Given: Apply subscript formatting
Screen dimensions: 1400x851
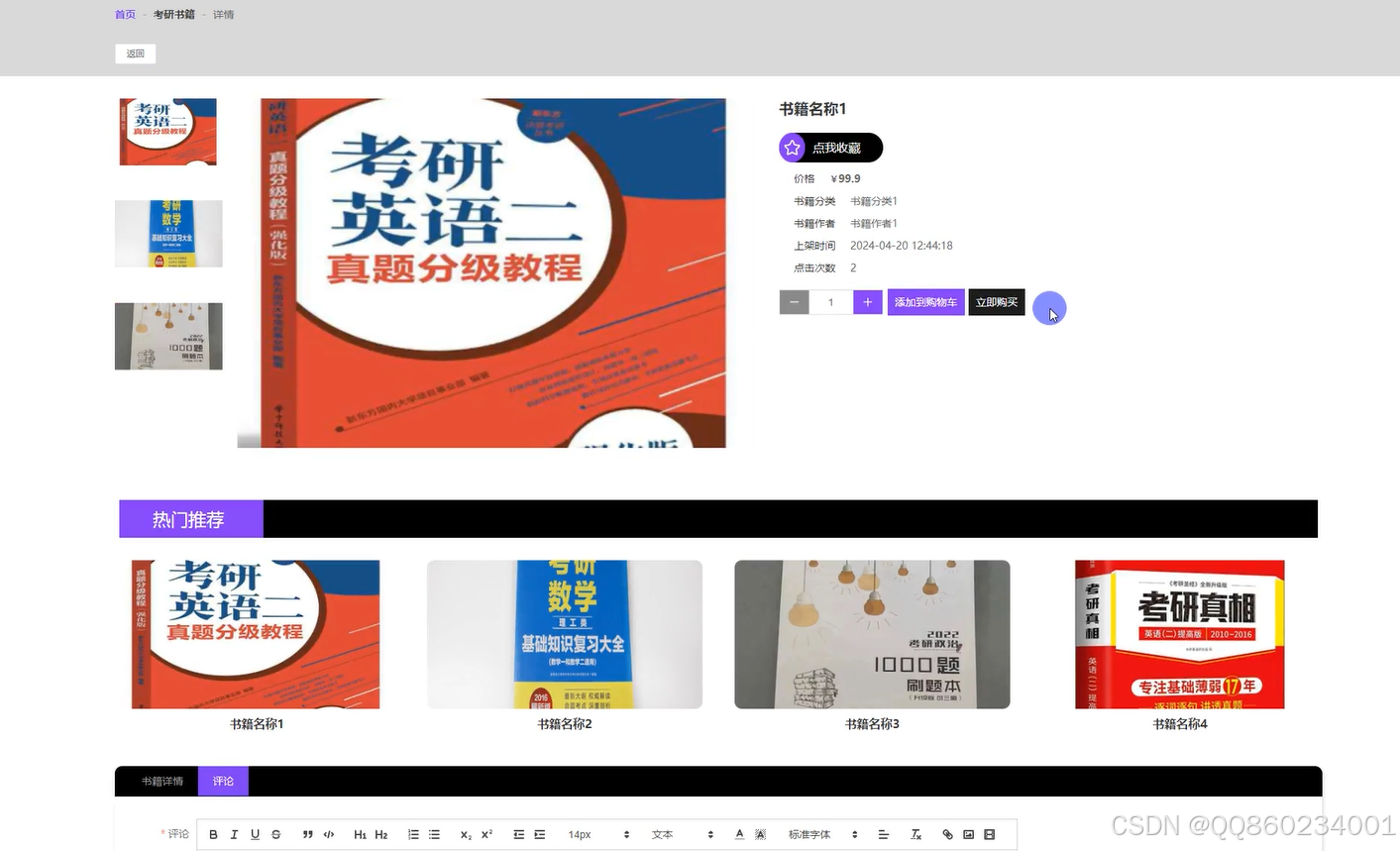Looking at the screenshot, I should pyautogui.click(x=466, y=834).
